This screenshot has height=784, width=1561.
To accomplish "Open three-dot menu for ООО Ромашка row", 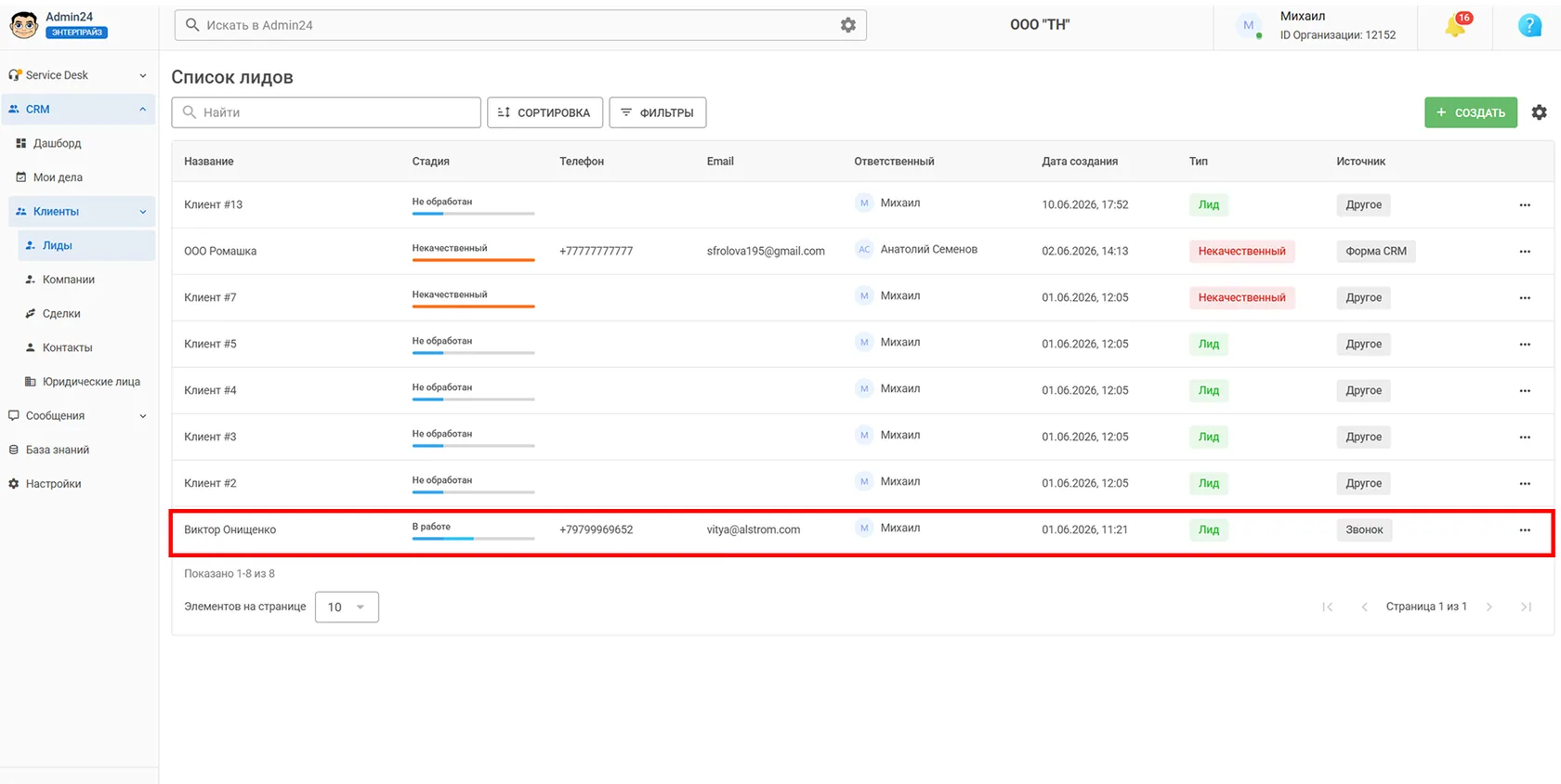I will tap(1525, 252).
